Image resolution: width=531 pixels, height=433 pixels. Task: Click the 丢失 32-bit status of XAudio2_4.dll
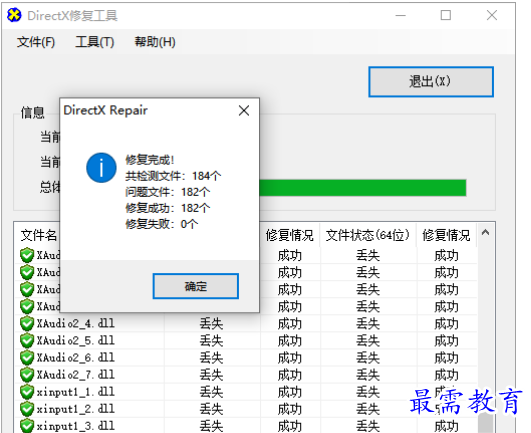(x=211, y=324)
